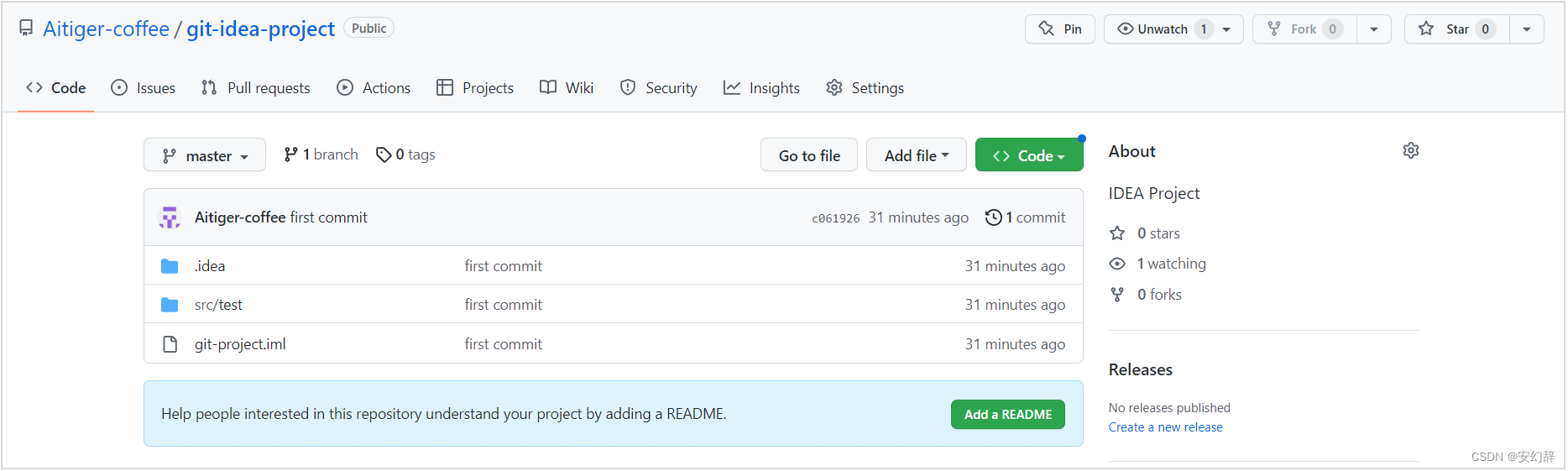Viewport: 1568px width, 471px height.
Task: View the 1 branch link
Action: [321, 154]
